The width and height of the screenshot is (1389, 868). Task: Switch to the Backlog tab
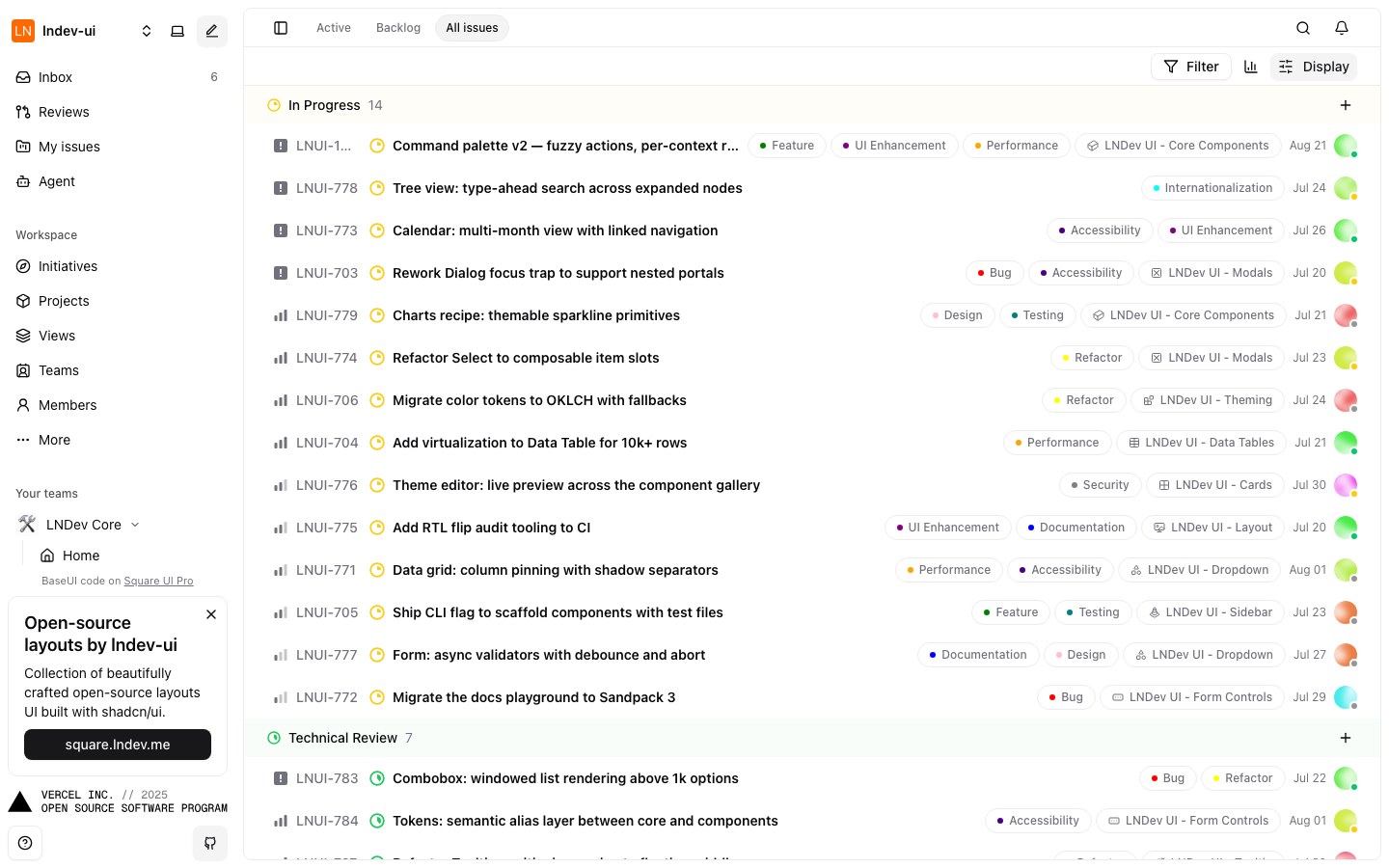pos(398,28)
